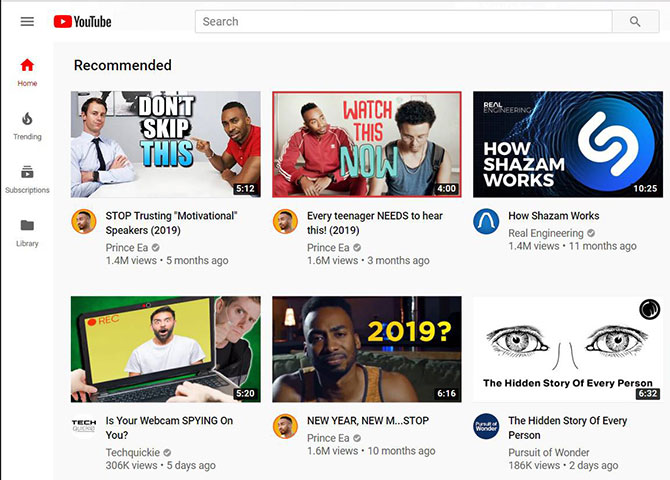
Task: Click the 'Recommended' section heading
Action: click(x=123, y=65)
